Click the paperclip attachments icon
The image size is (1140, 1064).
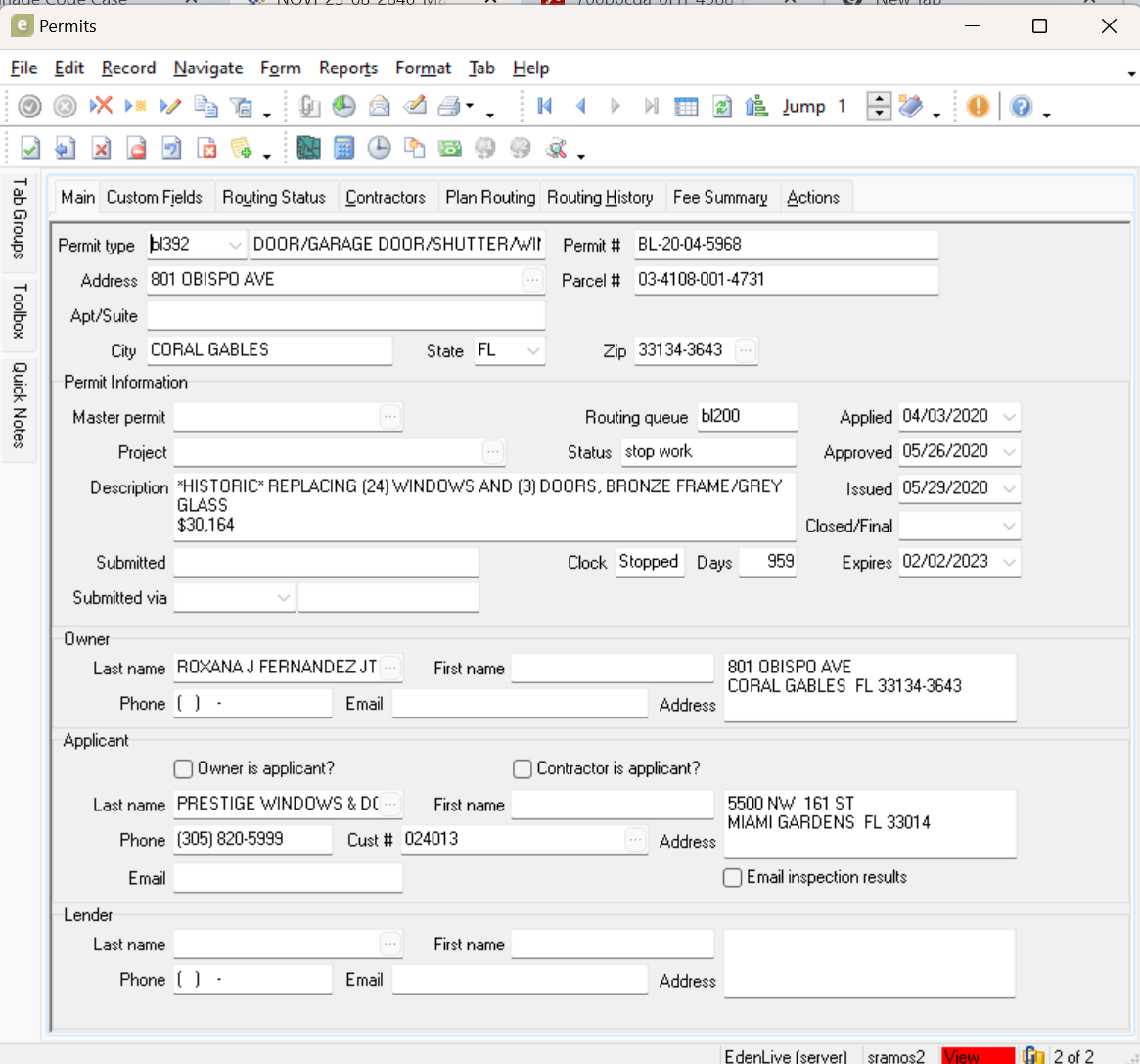pyautogui.click(x=309, y=107)
